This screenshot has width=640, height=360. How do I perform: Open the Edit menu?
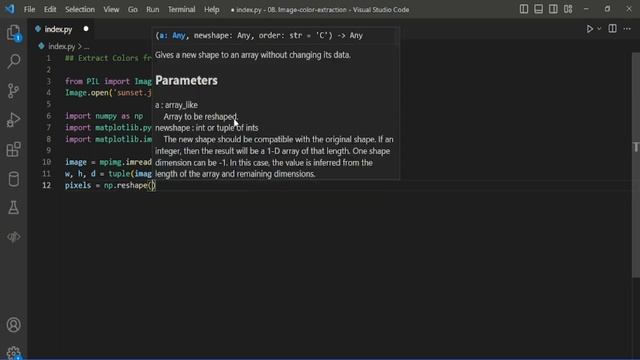point(50,9)
